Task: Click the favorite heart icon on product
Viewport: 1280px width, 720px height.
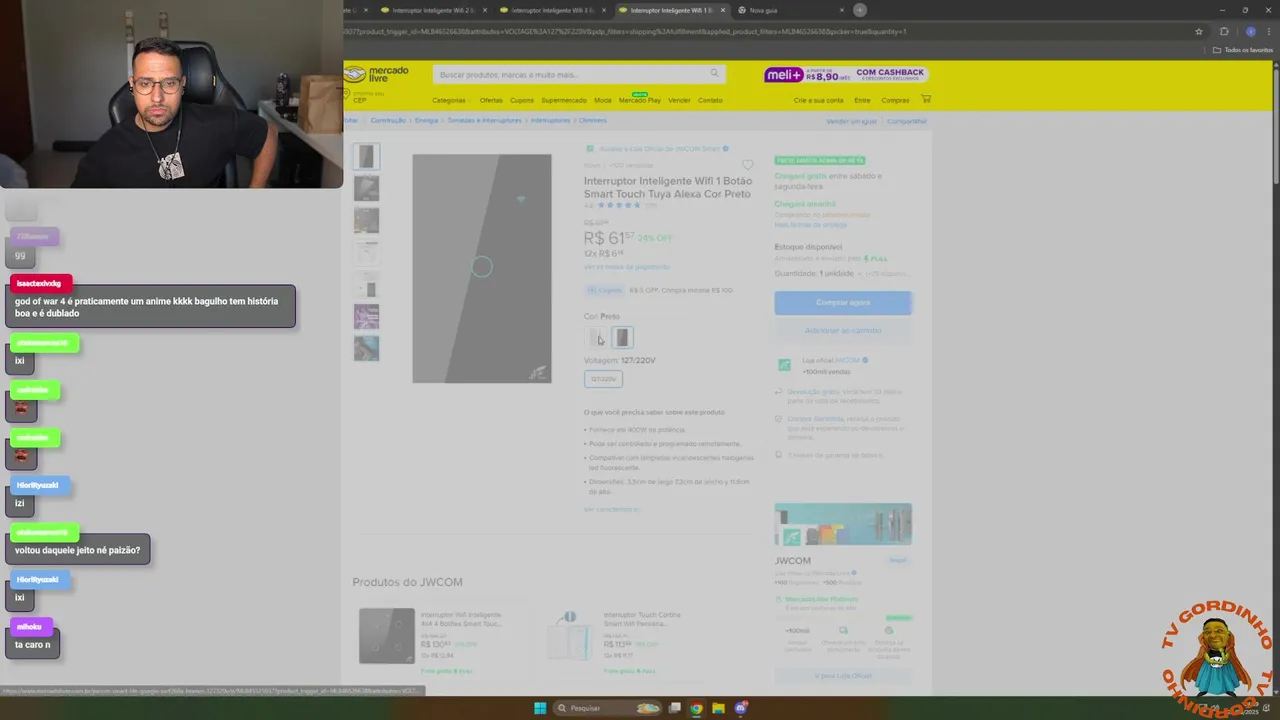Action: (x=747, y=164)
